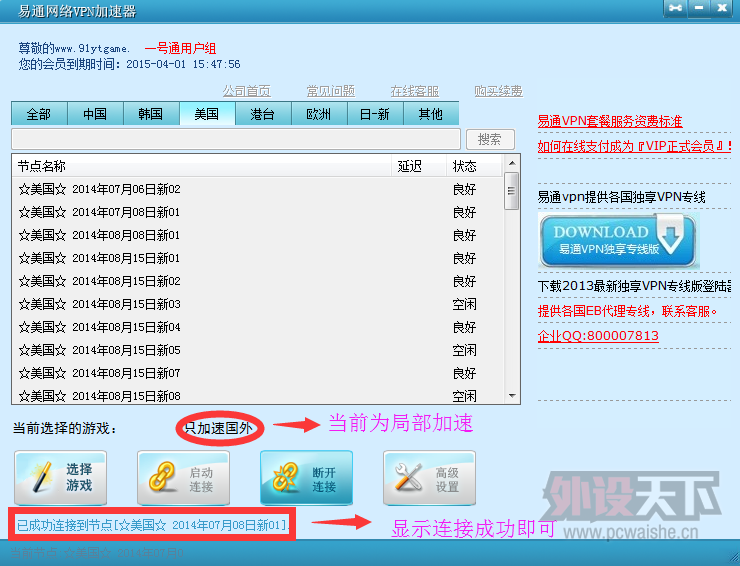The height and width of the screenshot is (566, 740).
Task: Open the 公司首页 link
Action: point(247,91)
